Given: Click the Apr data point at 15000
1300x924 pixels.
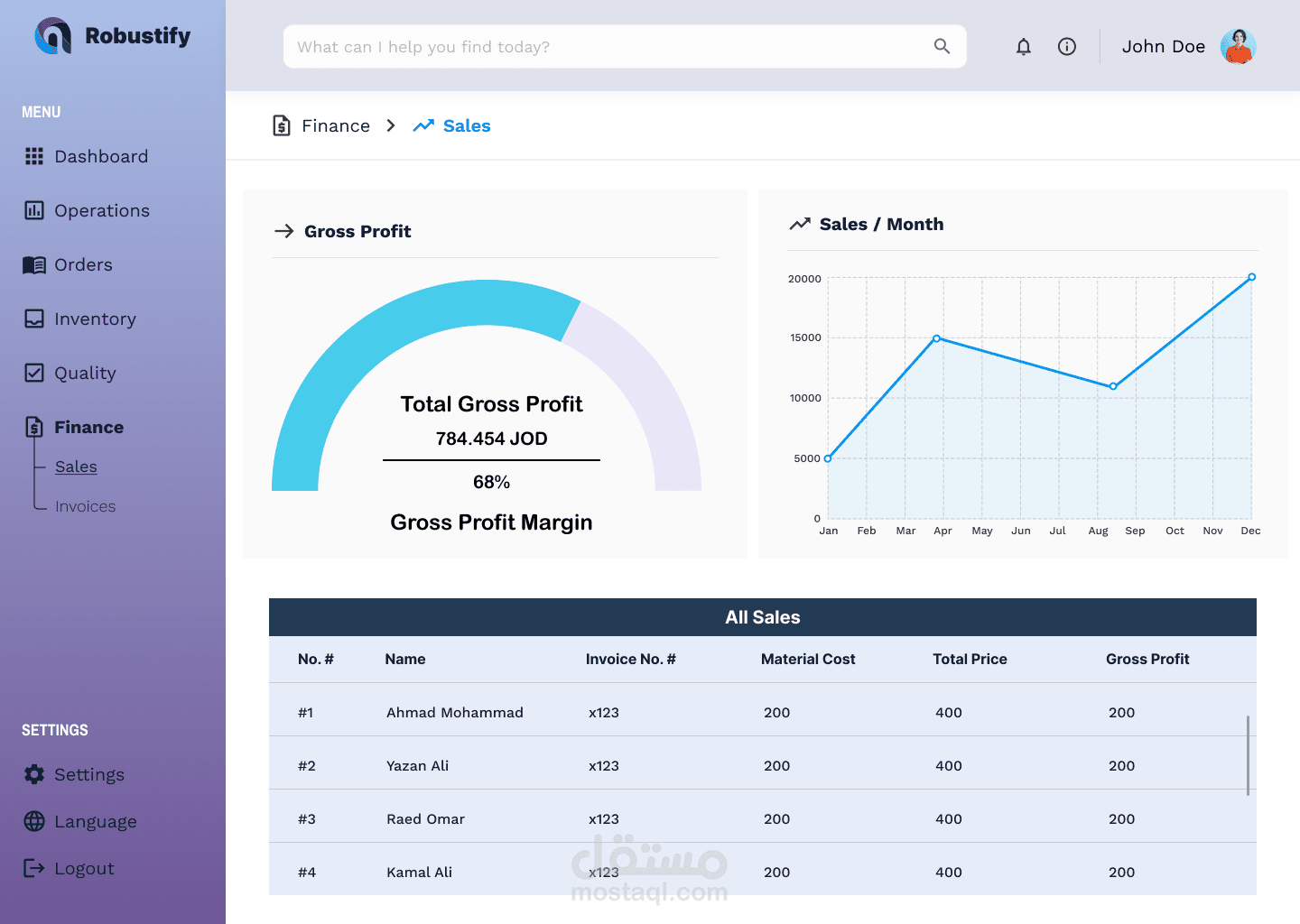Looking at the screenshot, I should click(x=937, y=338).
